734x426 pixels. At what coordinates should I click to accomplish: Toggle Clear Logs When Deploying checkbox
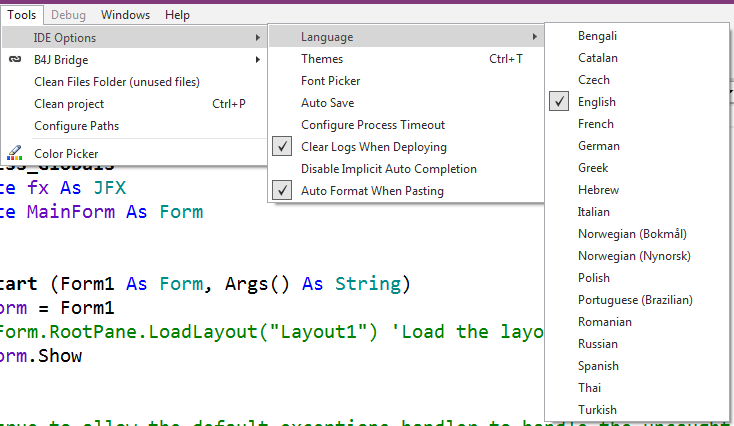282,147
